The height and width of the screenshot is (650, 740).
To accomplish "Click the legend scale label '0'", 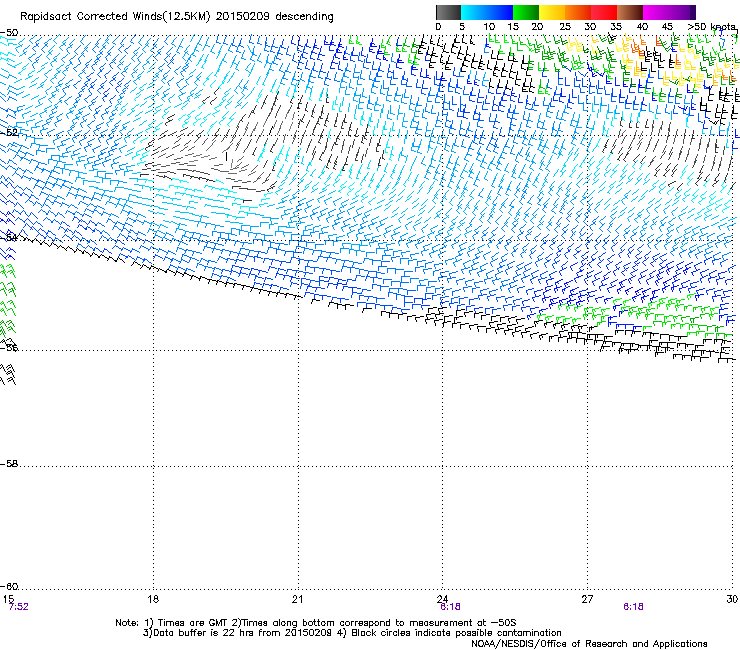I will click(438, 26).
